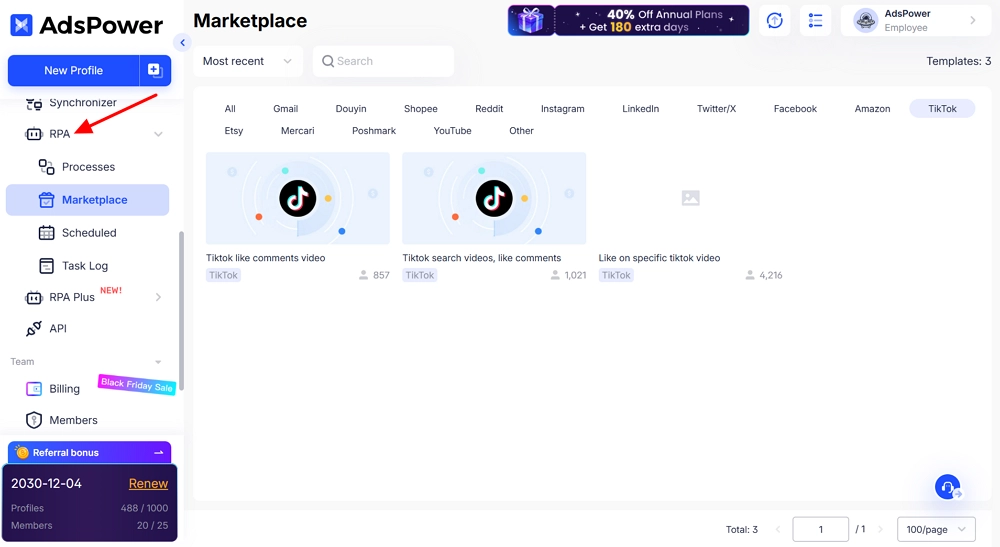Select the Douyin category tab
This screenshot has height=547, width=1000.
tap(351, 108)
